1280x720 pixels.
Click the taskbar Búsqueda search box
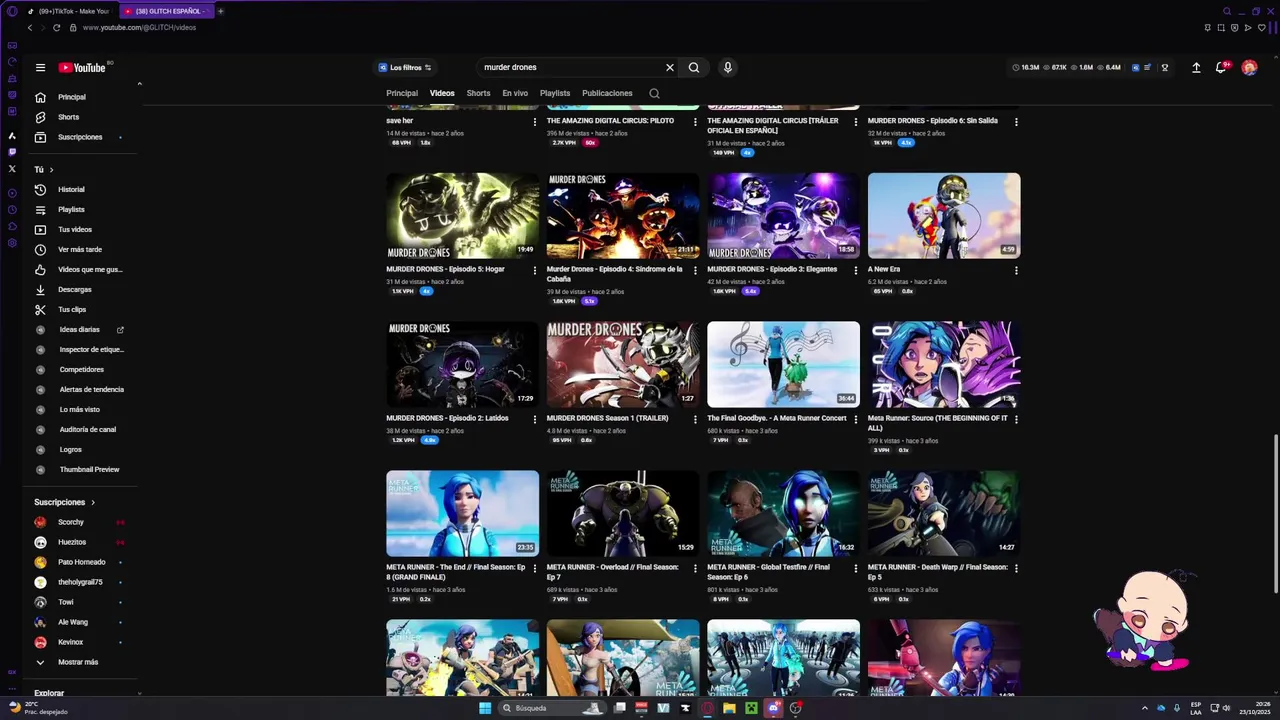[550, 708]
